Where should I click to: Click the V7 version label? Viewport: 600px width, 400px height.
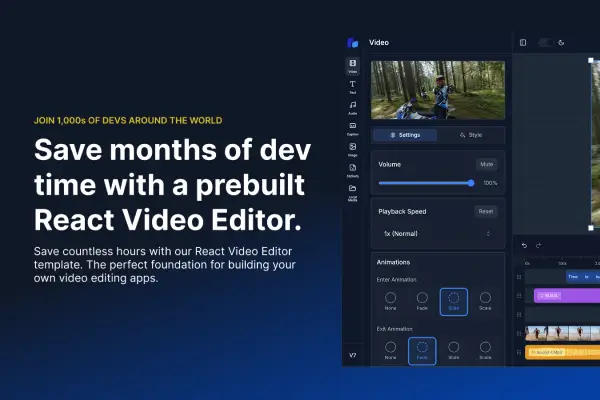[352, 355]
